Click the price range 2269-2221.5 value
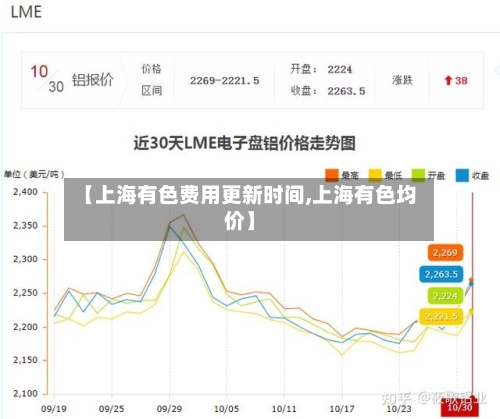500x419 pixels. coord(225,80)
